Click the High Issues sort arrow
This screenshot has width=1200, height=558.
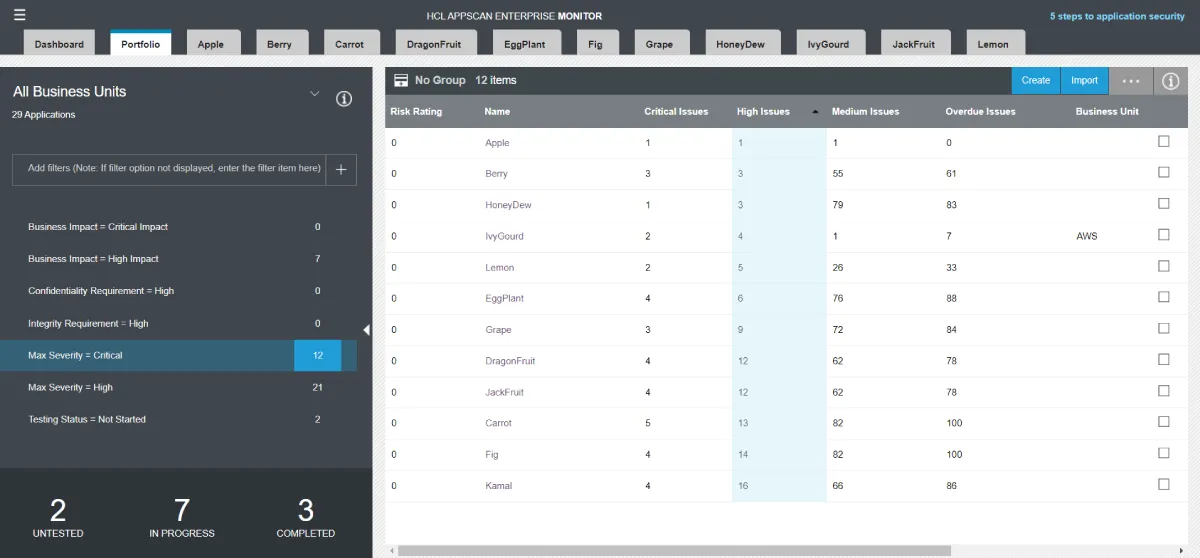pyautogui.click(x=814, y=112)
